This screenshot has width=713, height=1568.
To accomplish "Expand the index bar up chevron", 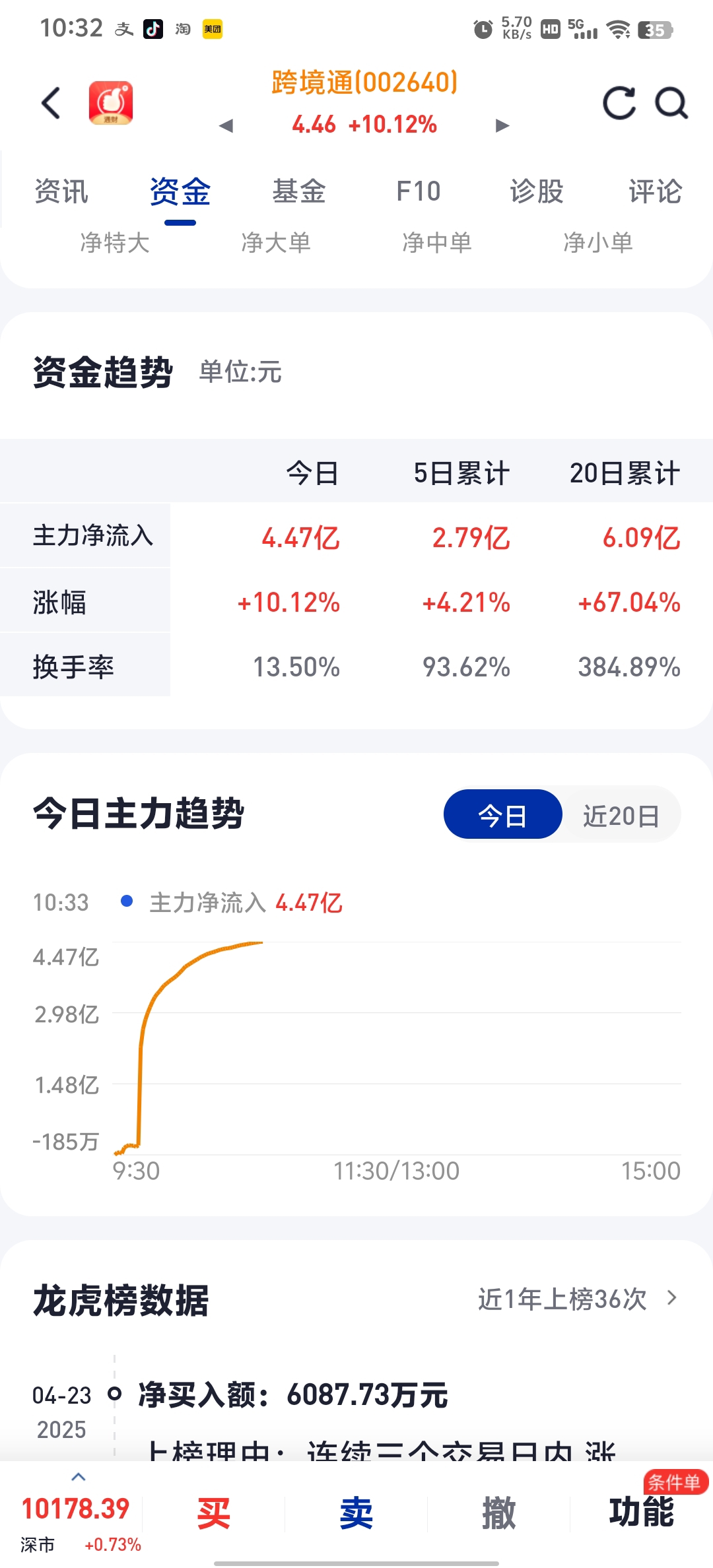I will click(x=79, y=1477).
